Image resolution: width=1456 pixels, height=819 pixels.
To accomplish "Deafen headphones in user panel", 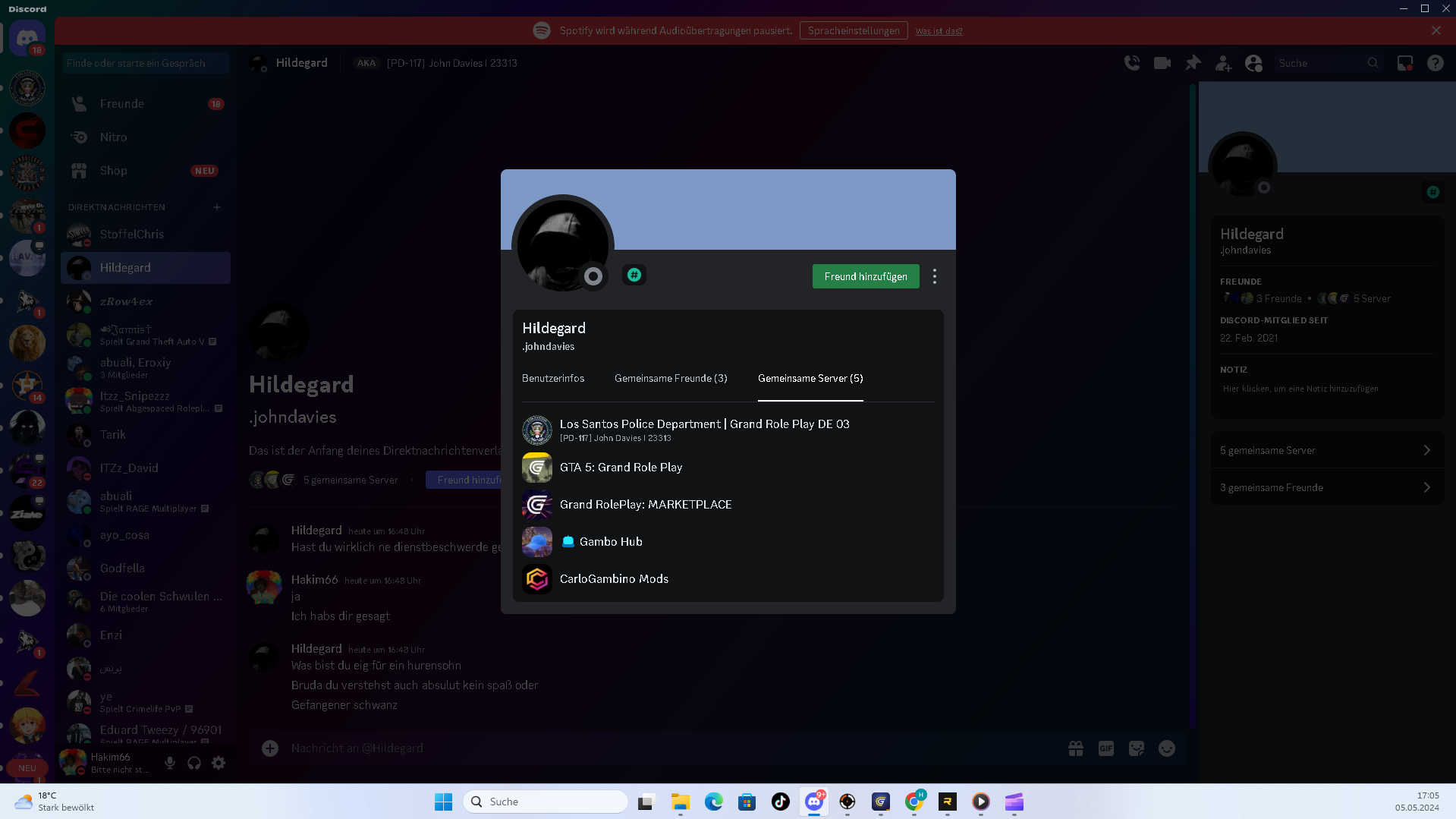I will coord(194,763).
